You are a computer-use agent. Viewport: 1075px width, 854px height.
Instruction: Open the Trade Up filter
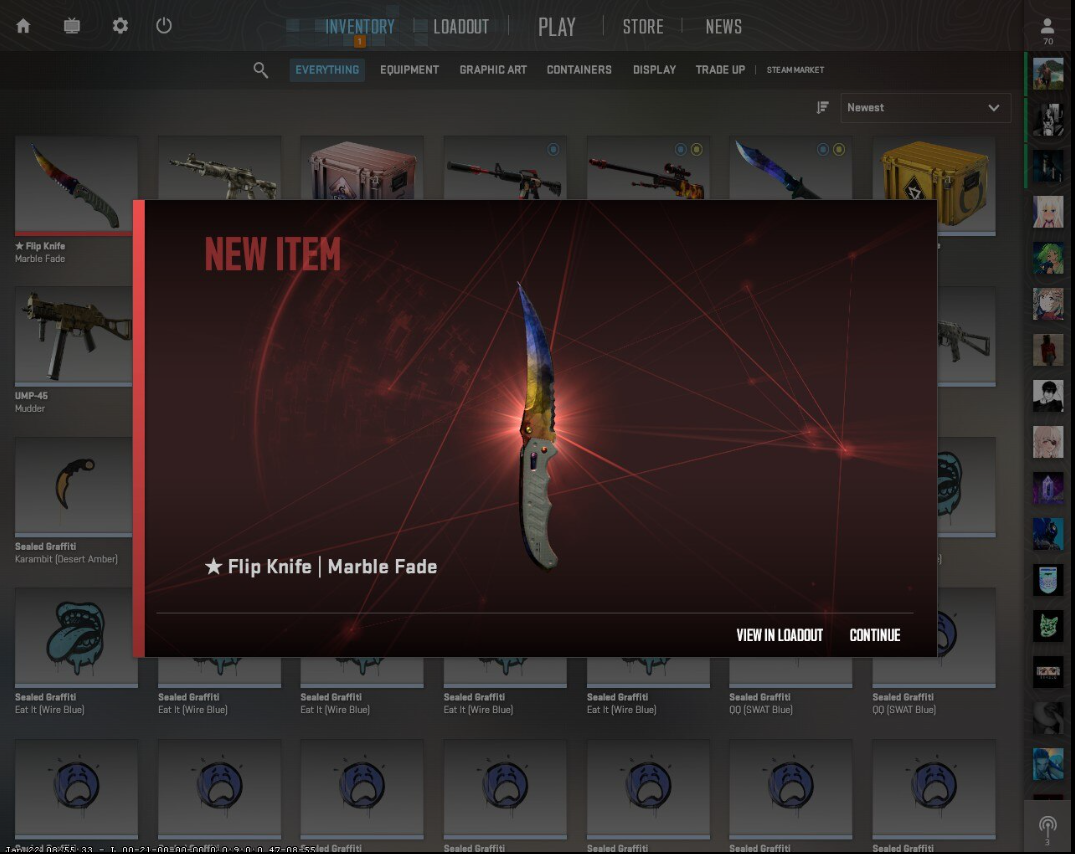pos(720,70)
